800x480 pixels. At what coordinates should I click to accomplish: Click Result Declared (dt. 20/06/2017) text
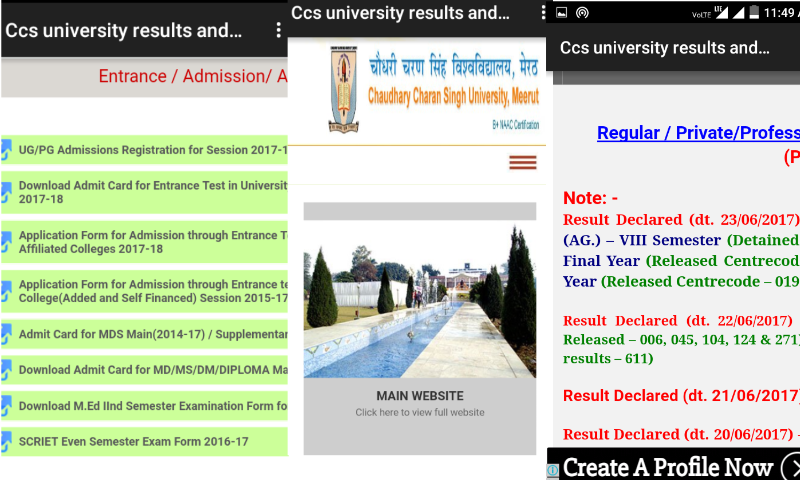coord(678,434)
